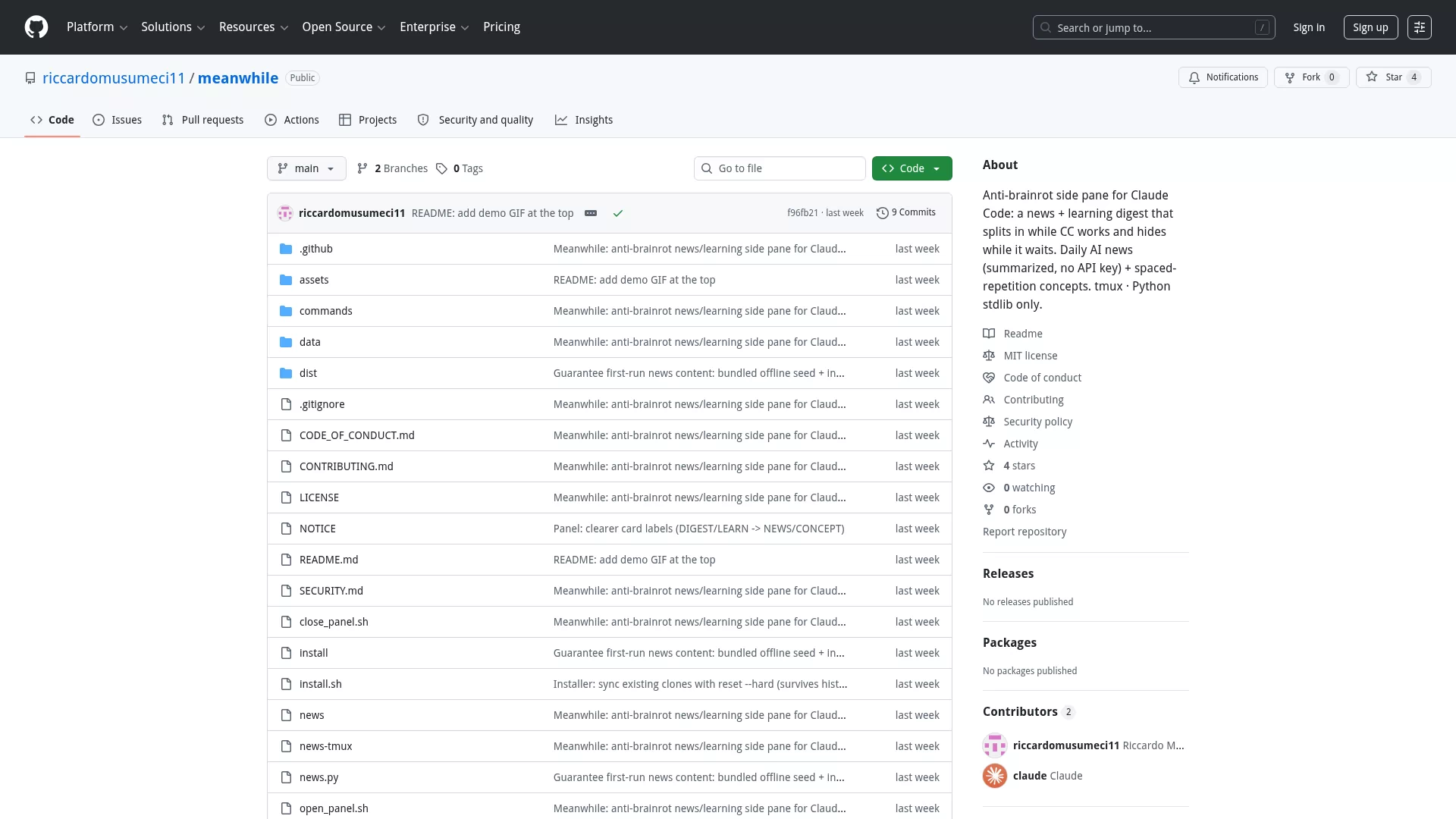This screenshot has height=819, width=1456.
Task: Click the Notifications button
Action: (1222, 77)
